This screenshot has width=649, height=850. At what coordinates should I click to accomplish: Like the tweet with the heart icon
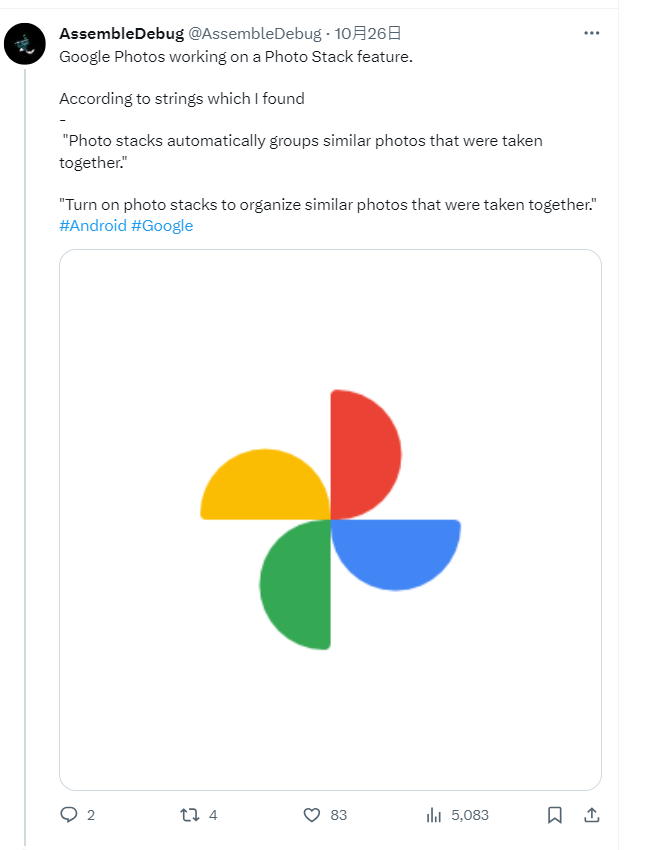coord(312,815)
